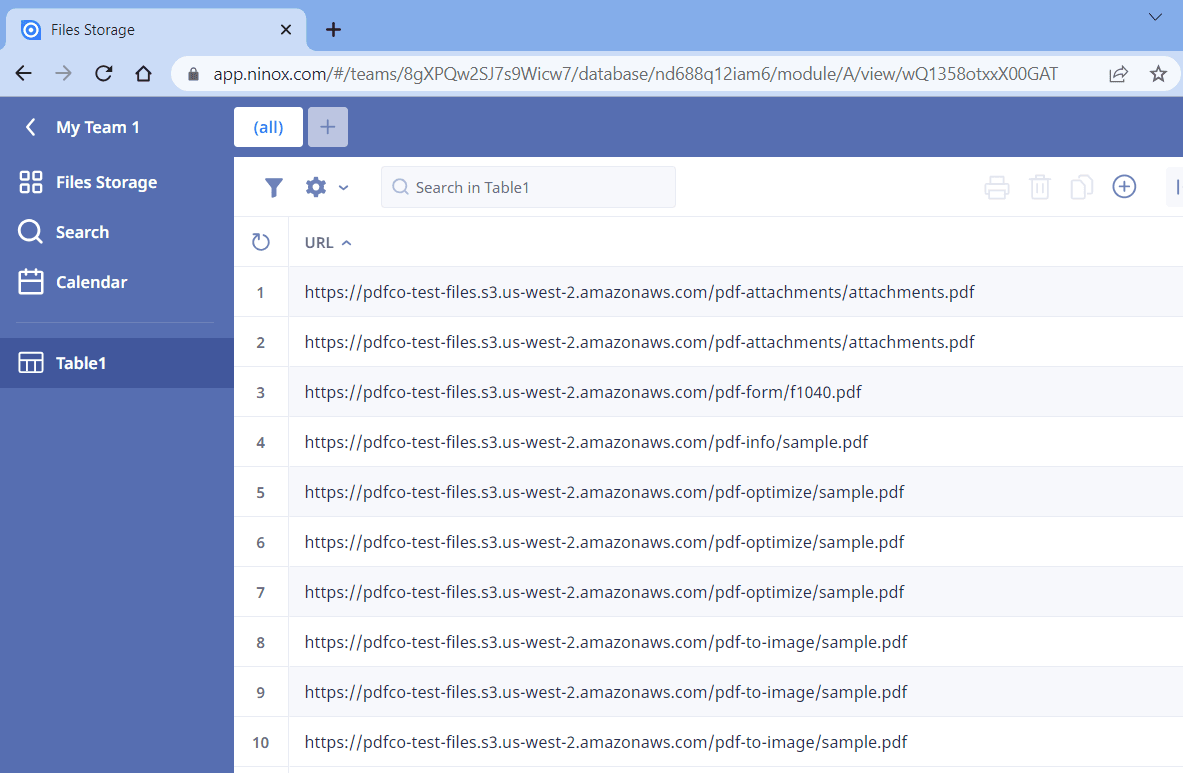Viewport: 1183px width, 773px height.
Task: Click the duplicate record icon
Action: (1082, 187)
